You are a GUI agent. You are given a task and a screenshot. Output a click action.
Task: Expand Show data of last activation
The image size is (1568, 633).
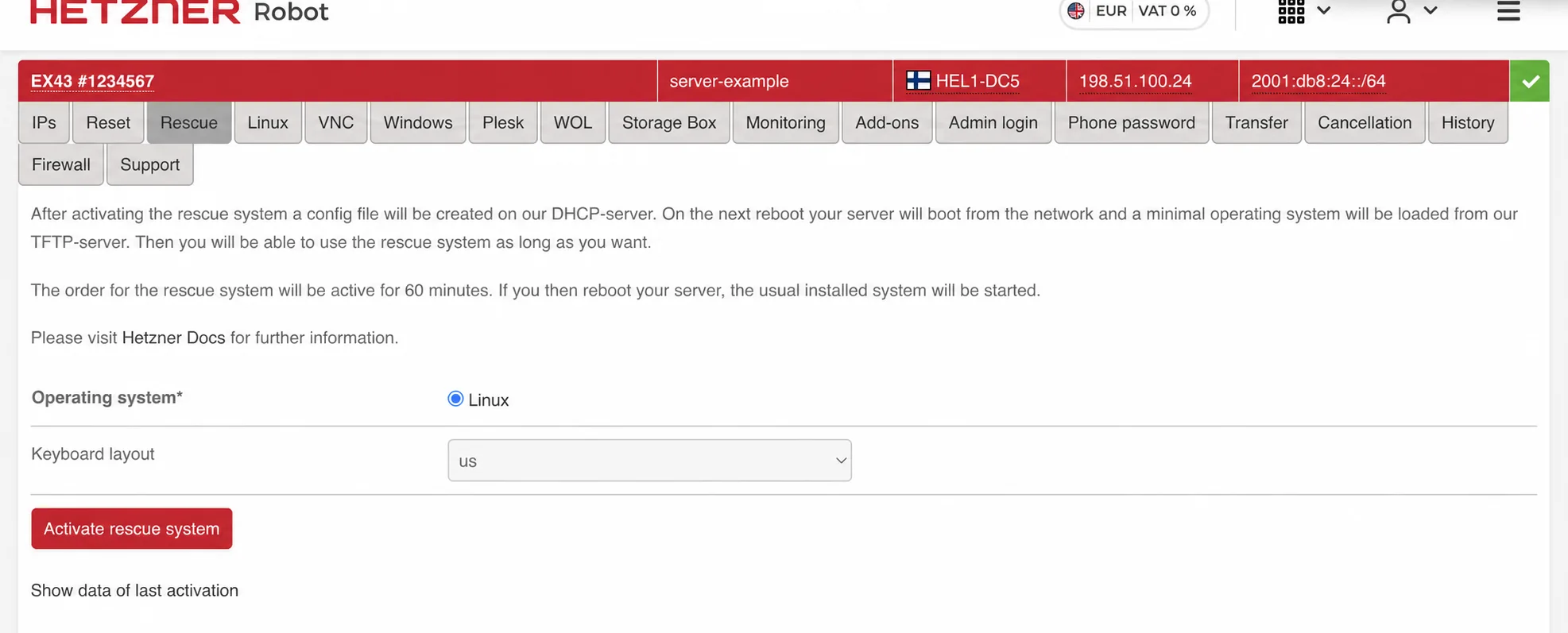click(134, 590)
